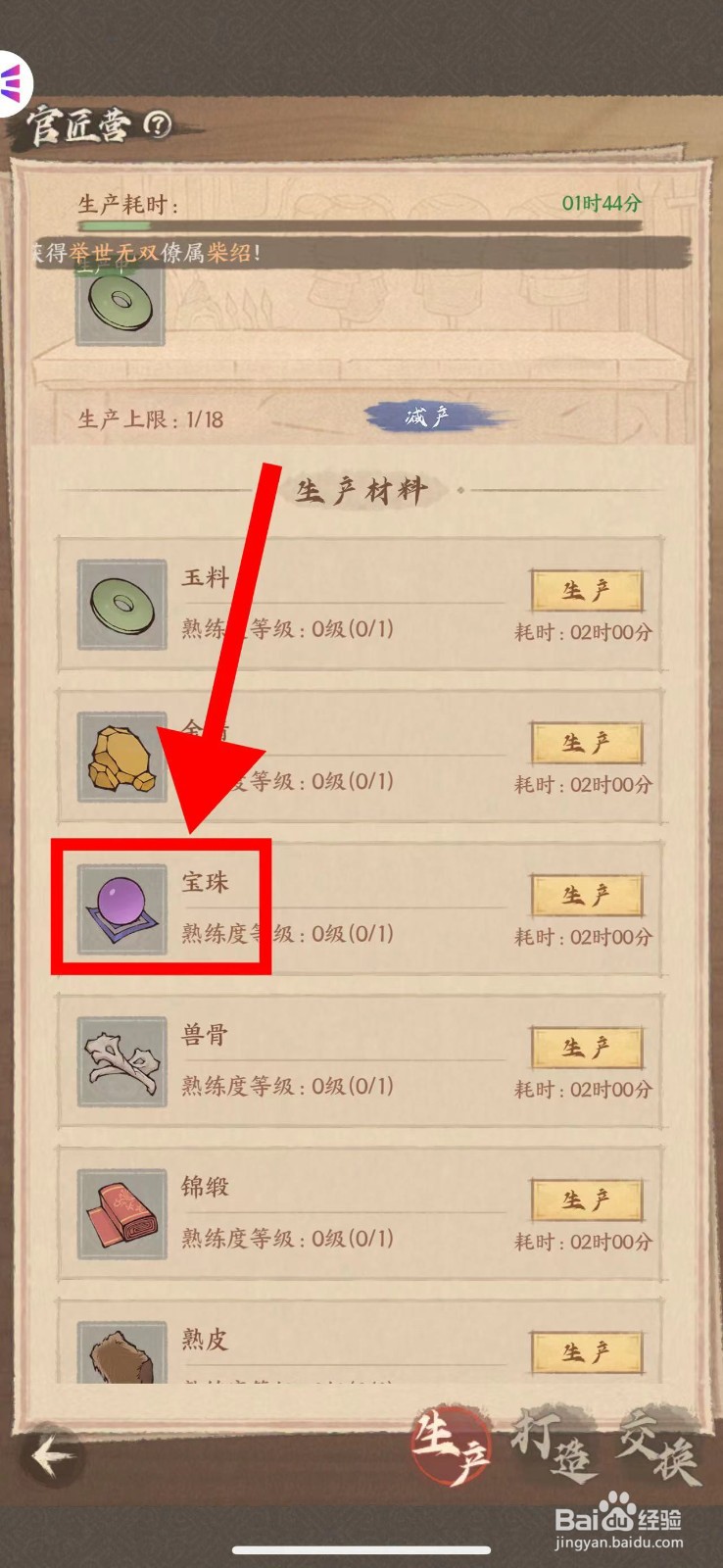Tap the back arrow at bottom left
Image resolution: width=723 pixels, height=1568 pixels.
click(x=53, y=1456)
